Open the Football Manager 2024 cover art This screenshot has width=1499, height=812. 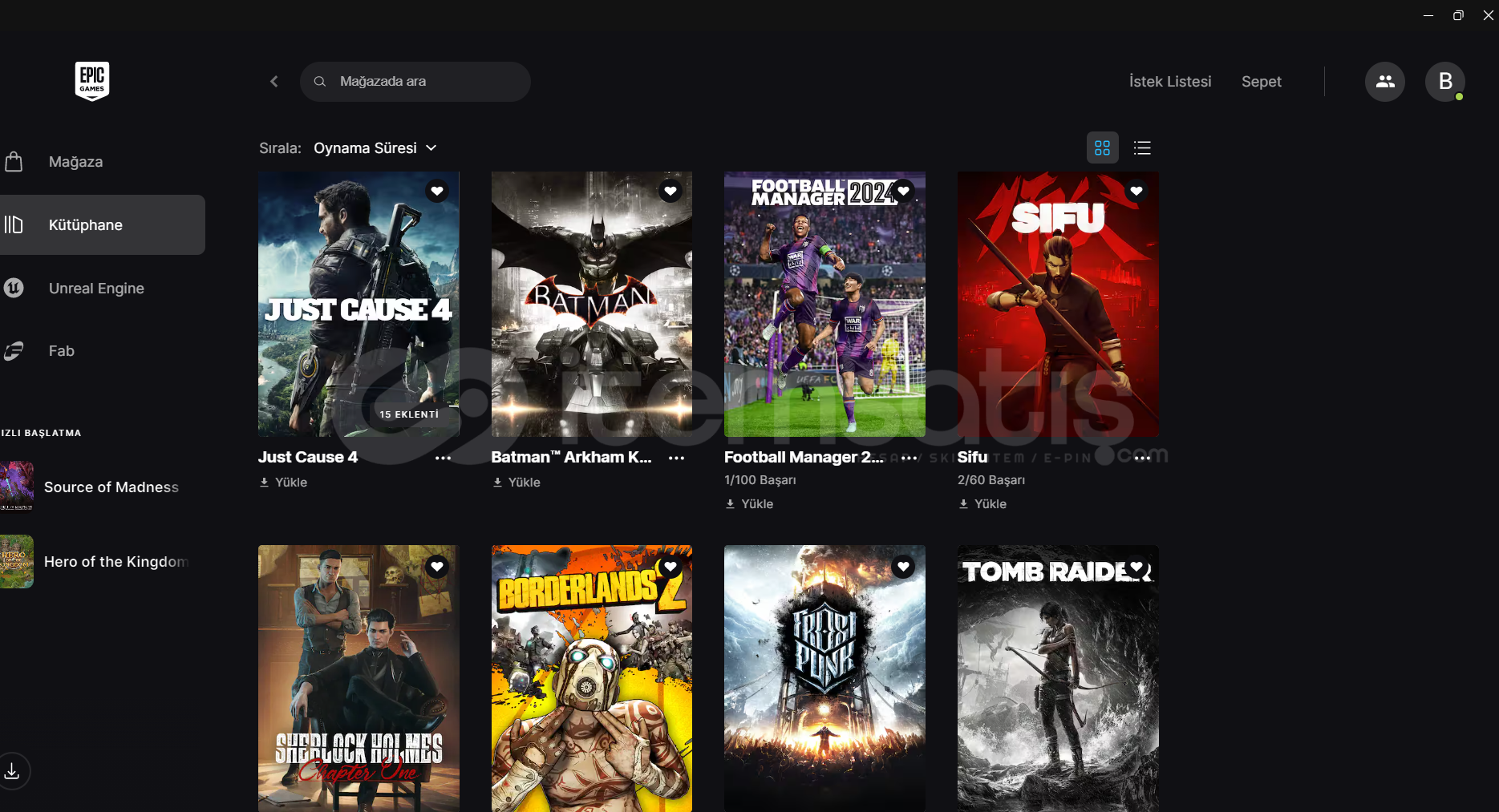click(x=824, y=304)
